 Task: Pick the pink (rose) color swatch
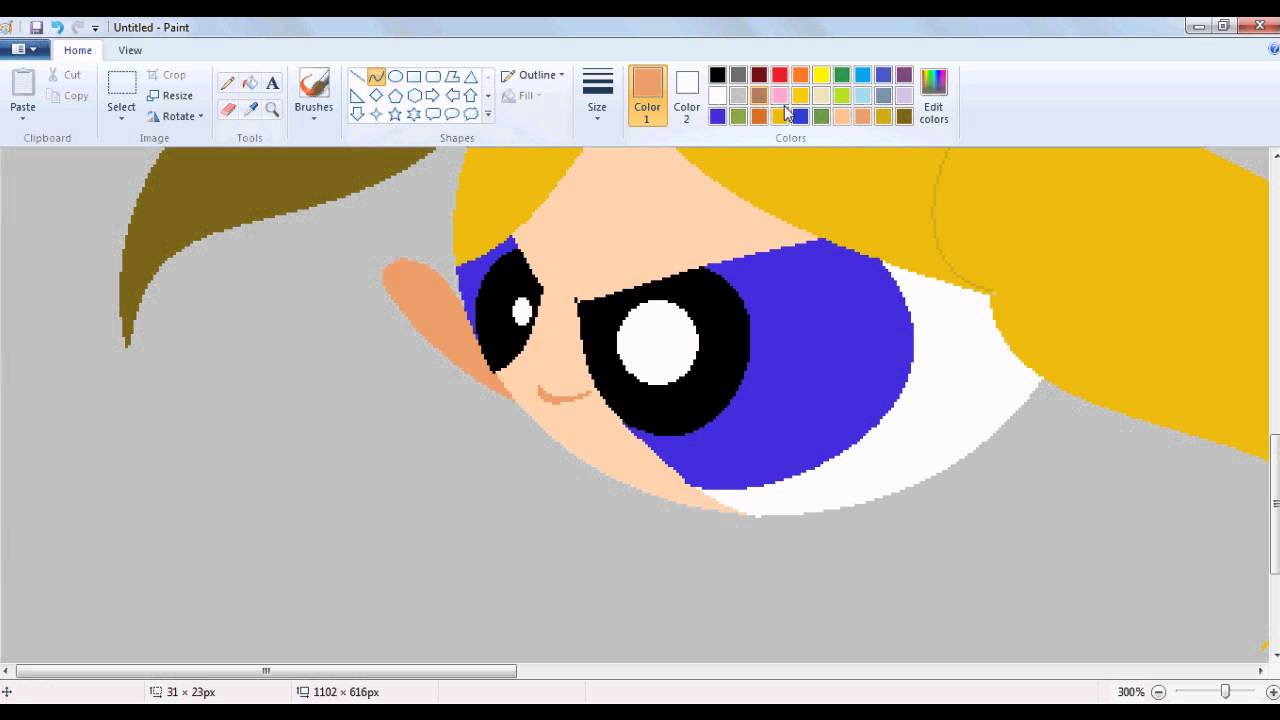coord(780,96)
